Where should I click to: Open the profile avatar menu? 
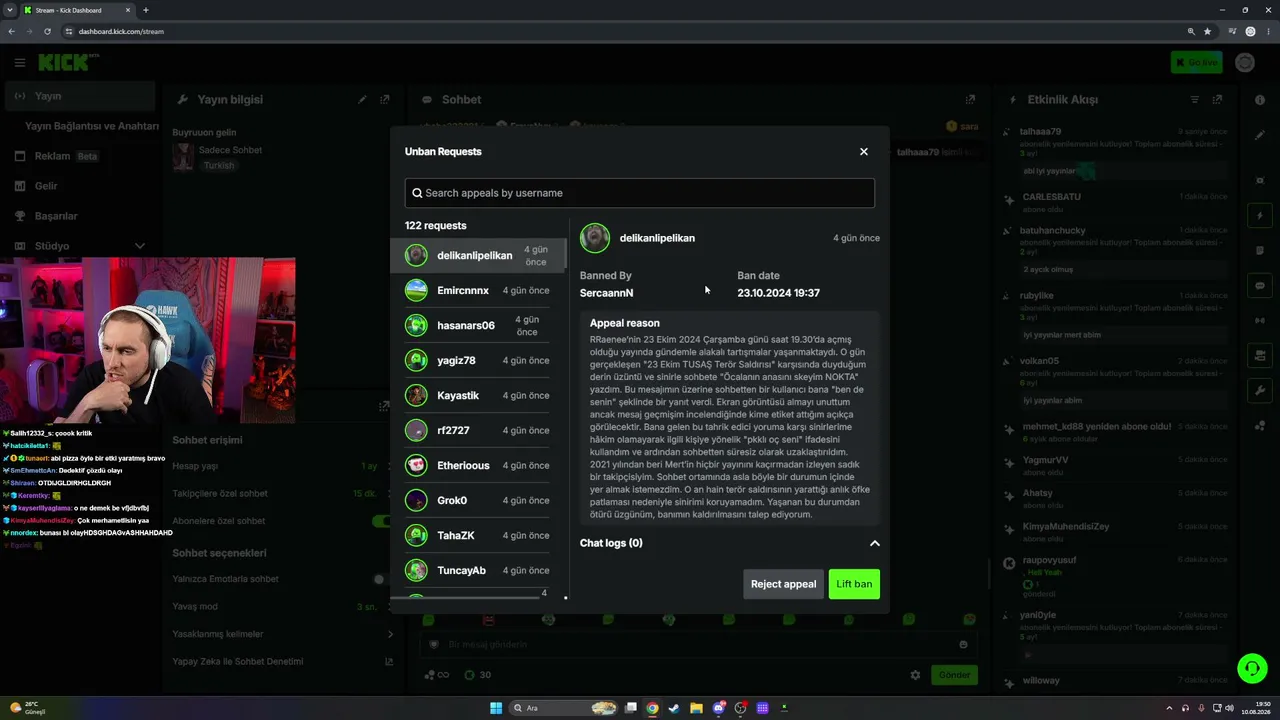pyautogui.click(x=1245, y=63)
